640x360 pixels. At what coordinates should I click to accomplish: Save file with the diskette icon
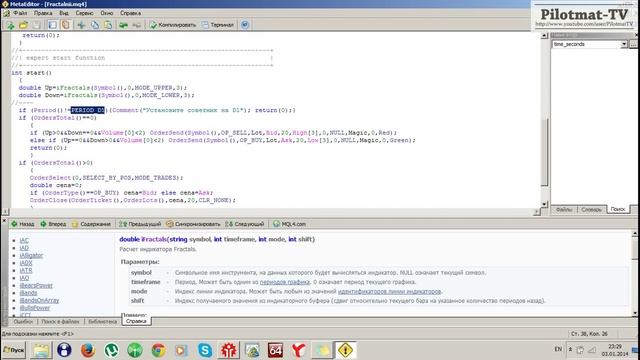tap(36, 25)
